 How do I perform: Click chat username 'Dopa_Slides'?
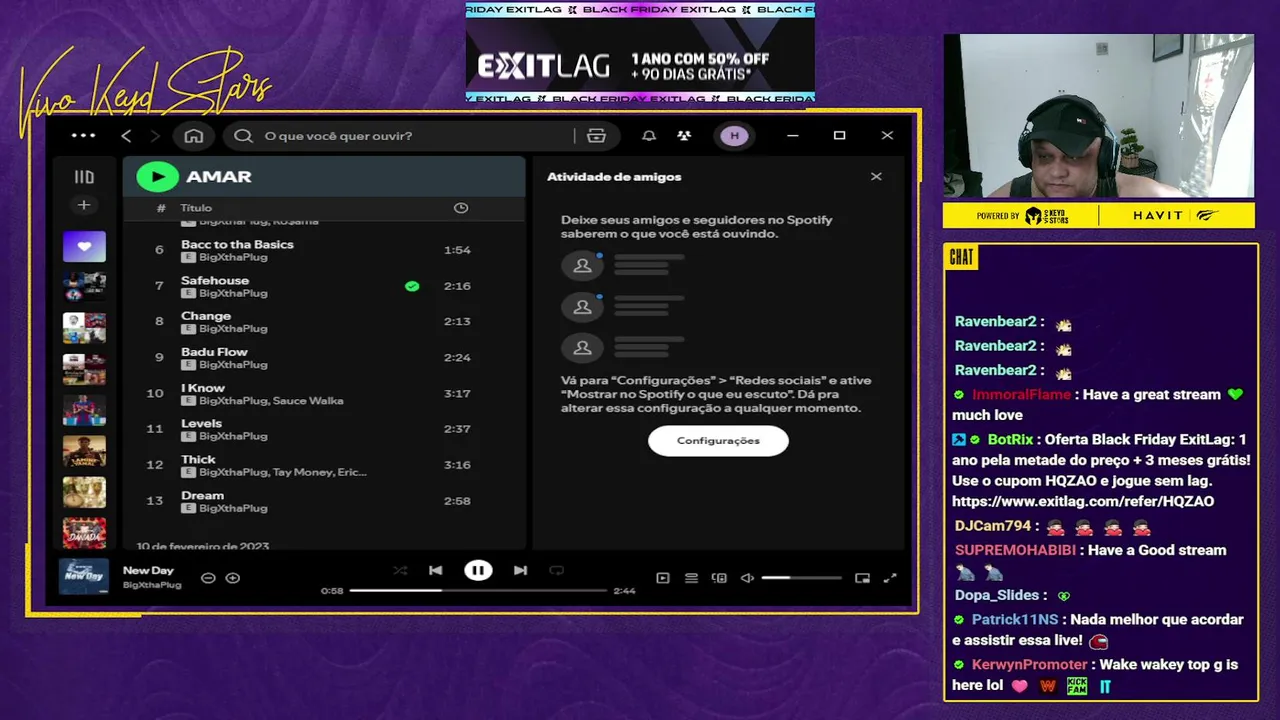pyautogui.click(x=997, y=595)
